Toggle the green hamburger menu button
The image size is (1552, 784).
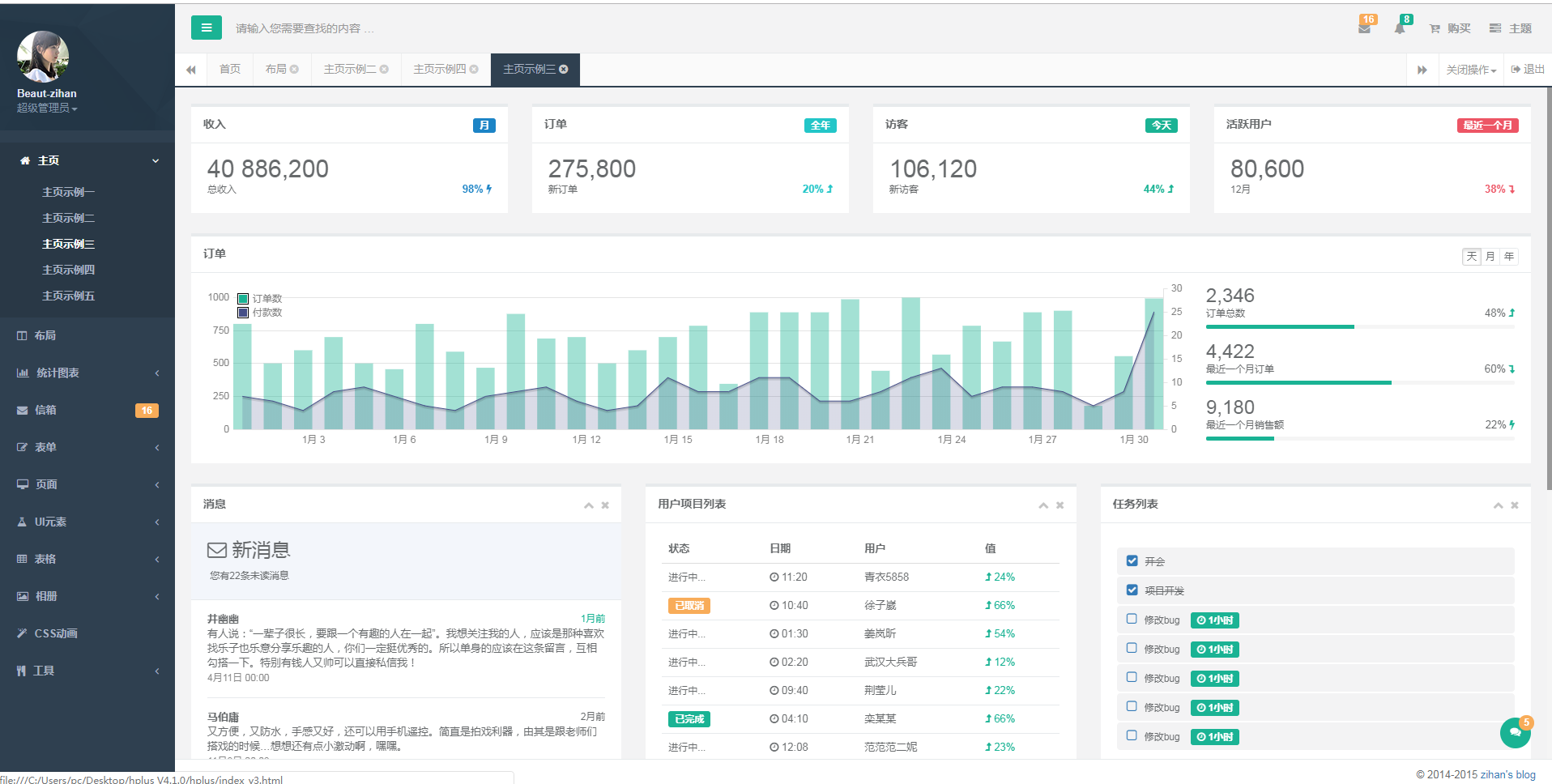pyautogui.click(x=206, y=28)
